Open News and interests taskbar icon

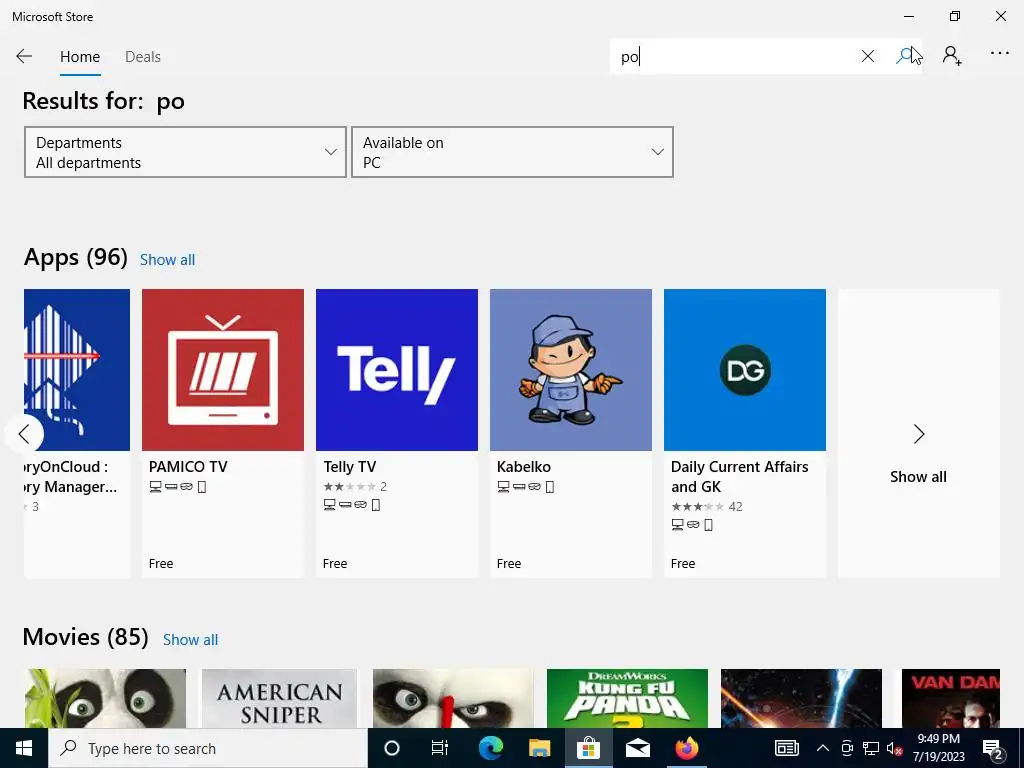786,748
